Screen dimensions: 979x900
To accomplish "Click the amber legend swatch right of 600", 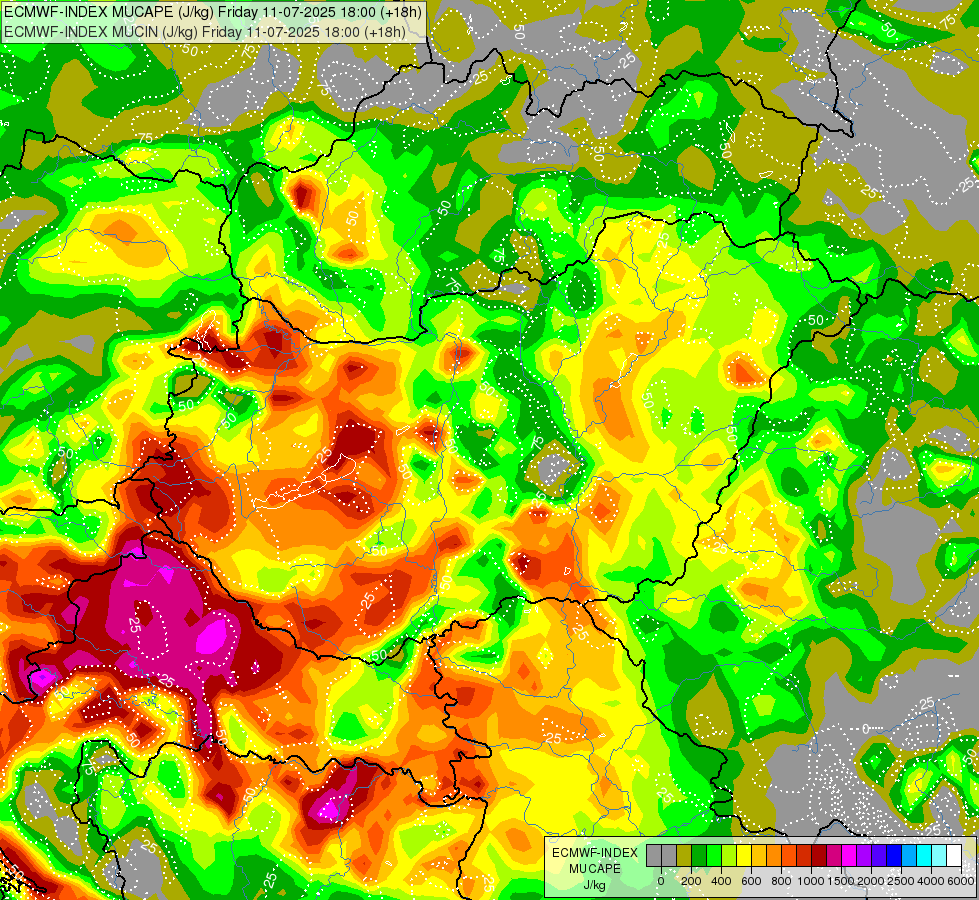I will click(759, 856).
